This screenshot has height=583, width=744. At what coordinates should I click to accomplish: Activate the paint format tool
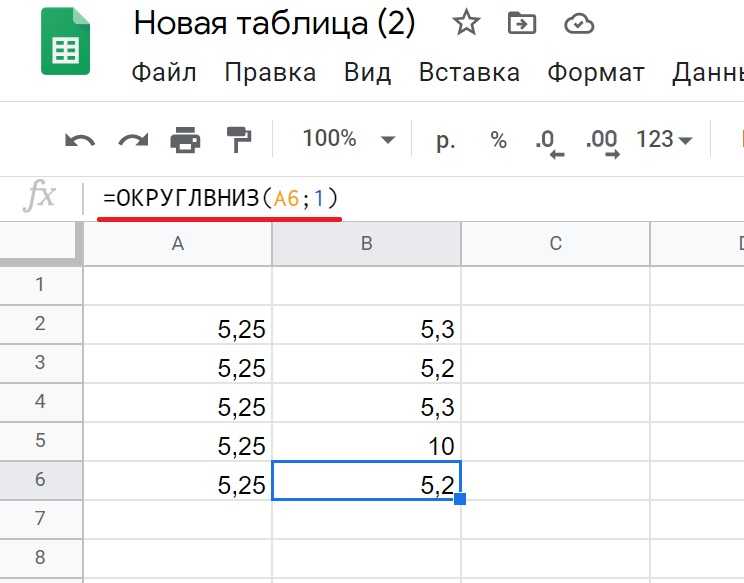[x=239, y=140]
